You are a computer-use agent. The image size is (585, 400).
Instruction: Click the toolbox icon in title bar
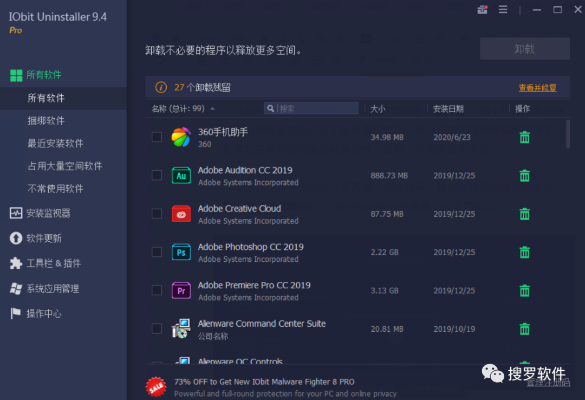[482, 9]
